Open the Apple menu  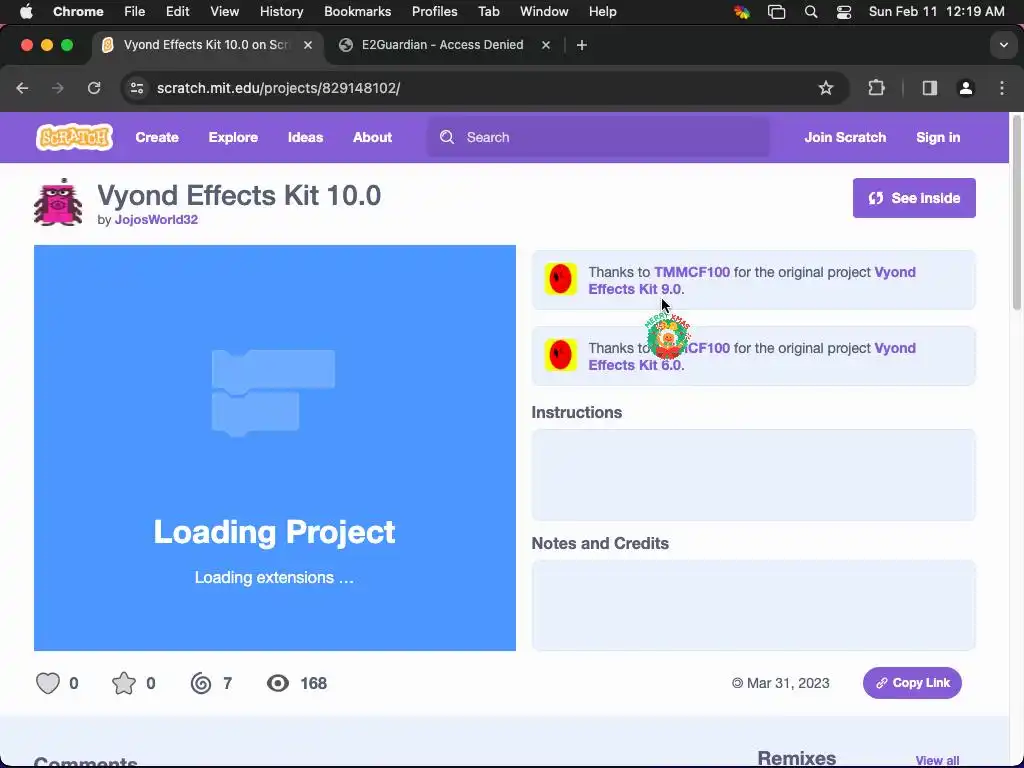pyautogui.click(x=26, y=11)
